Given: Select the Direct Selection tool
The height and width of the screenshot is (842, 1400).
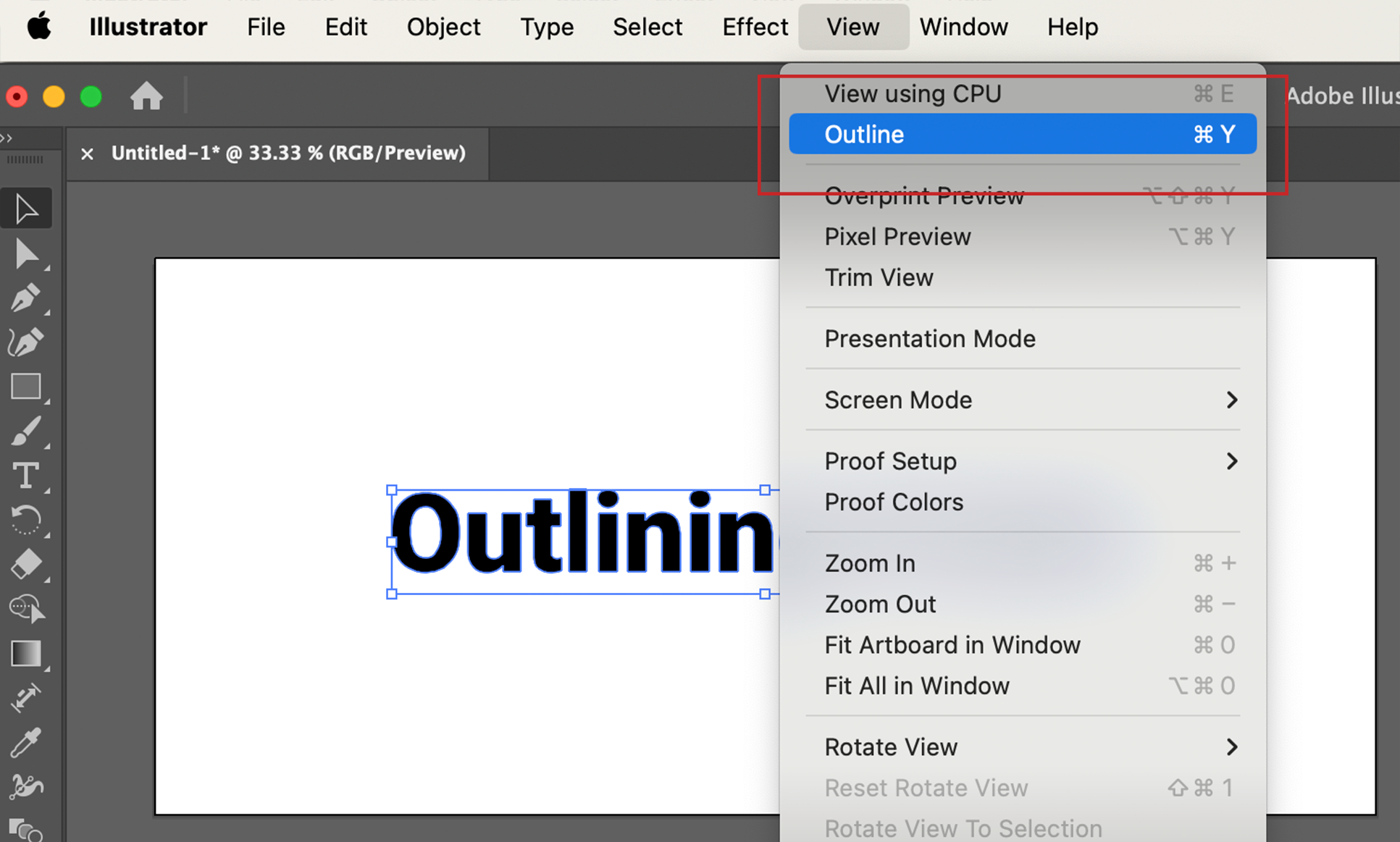Looking at the screenshot, I should 26,254.
